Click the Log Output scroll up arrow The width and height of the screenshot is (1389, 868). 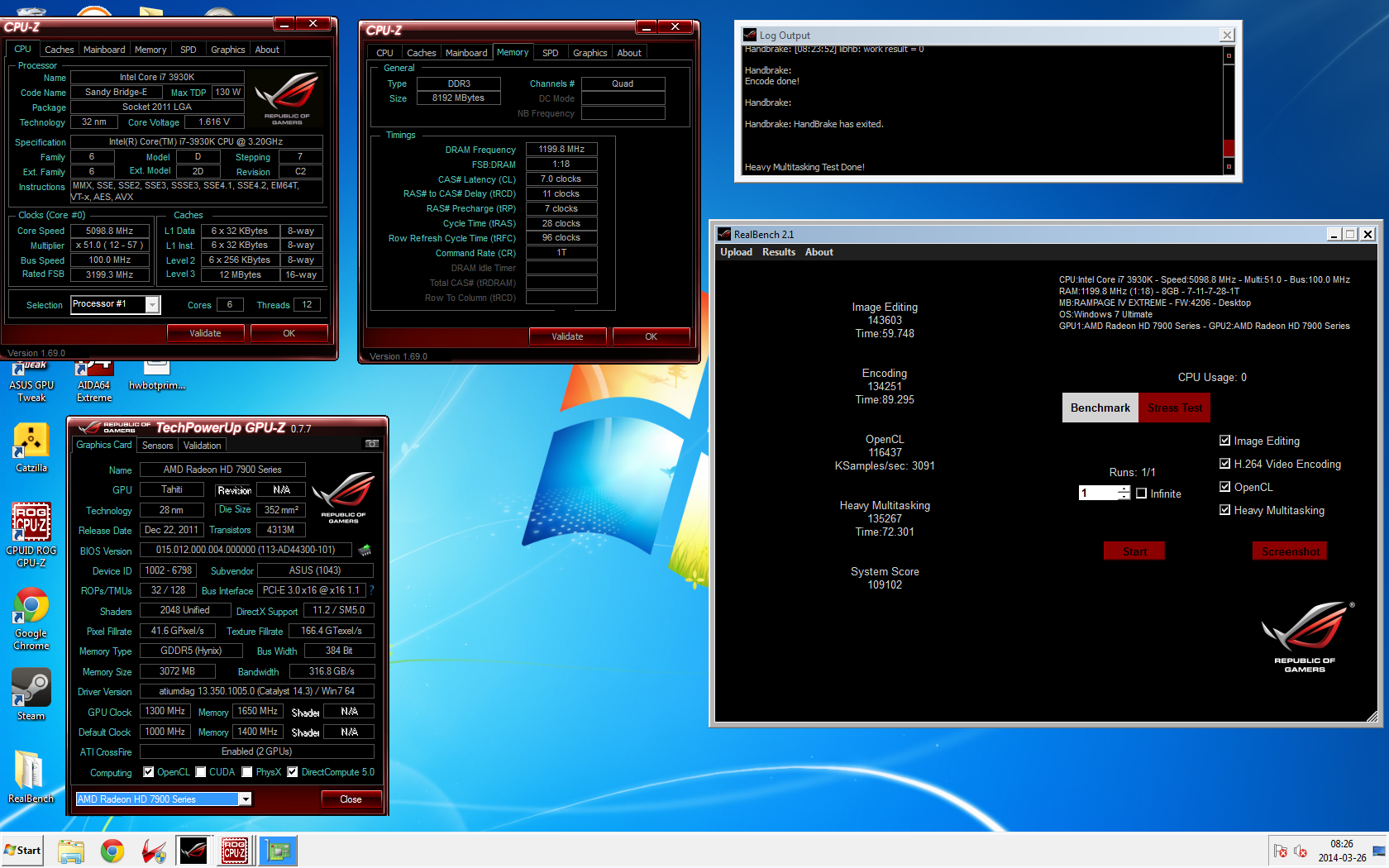1229,55
